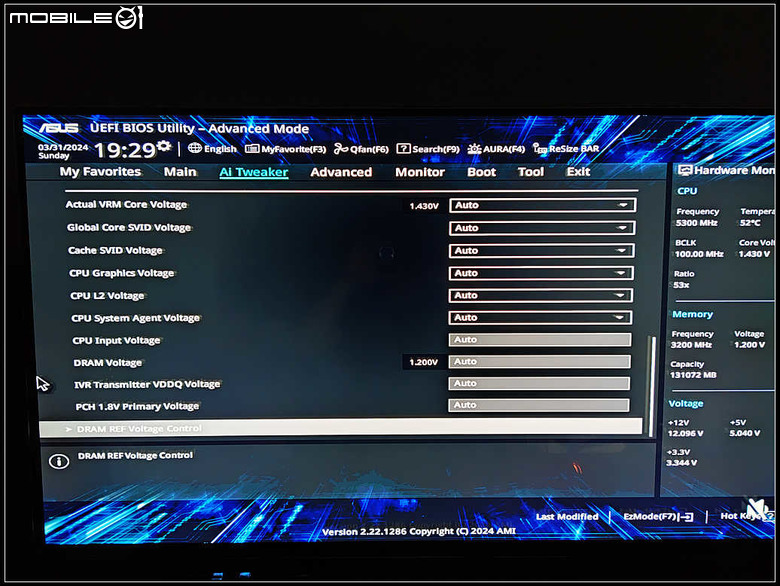
Task: Click the globe language icon
Action: tap(195, 148)
